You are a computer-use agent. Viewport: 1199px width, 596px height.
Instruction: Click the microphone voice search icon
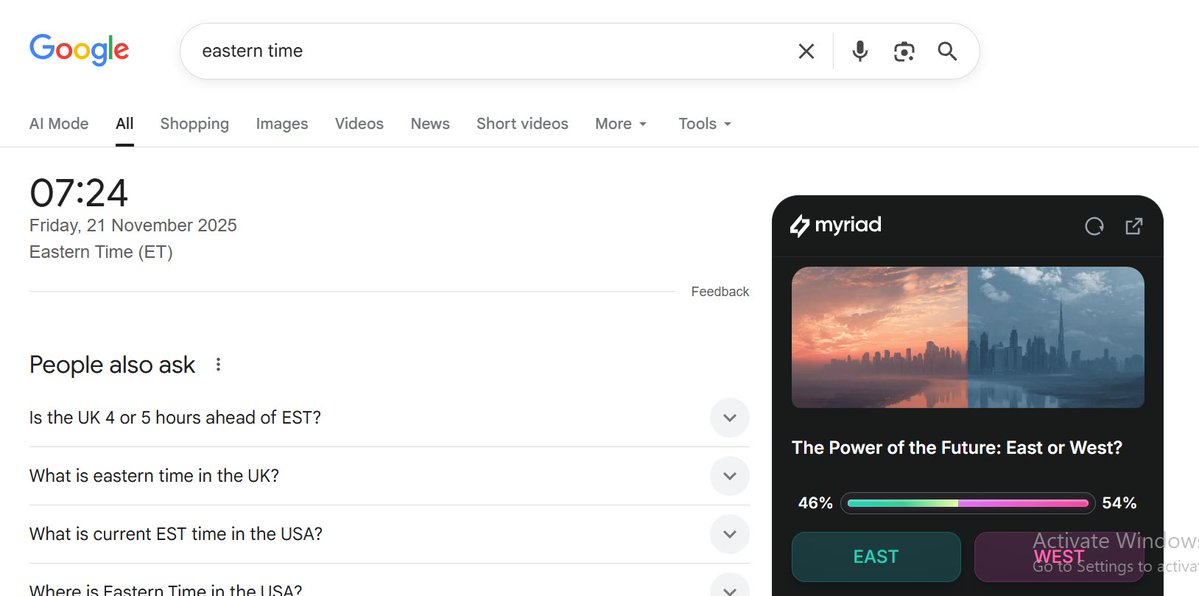click(x=859, y=50)
